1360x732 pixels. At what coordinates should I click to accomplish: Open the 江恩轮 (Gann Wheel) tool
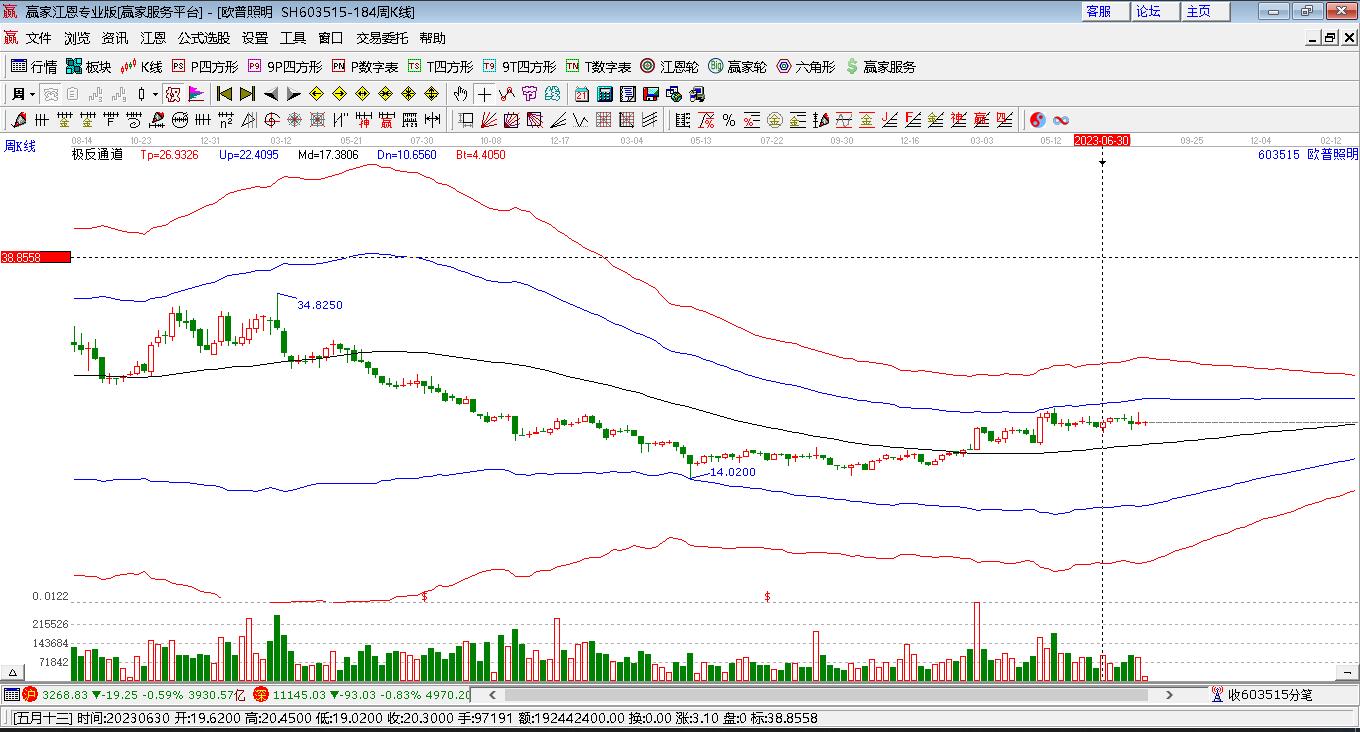669,67
